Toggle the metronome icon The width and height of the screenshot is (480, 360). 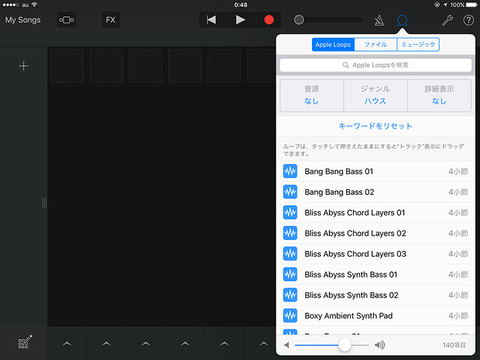[379, 20]
